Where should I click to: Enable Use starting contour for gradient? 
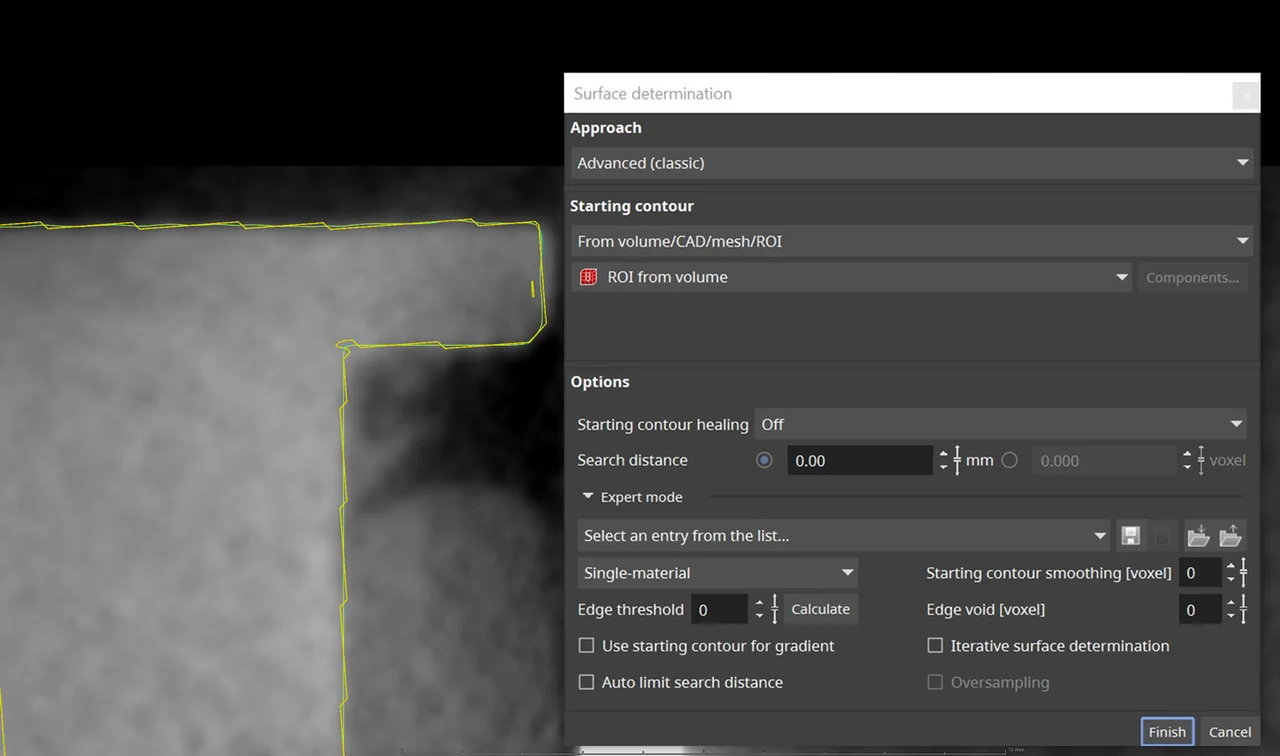(x=587, y=646)
